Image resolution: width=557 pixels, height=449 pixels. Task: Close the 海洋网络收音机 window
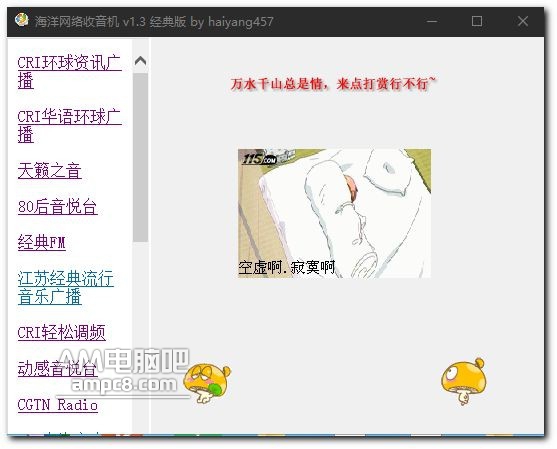pos(523,21)
